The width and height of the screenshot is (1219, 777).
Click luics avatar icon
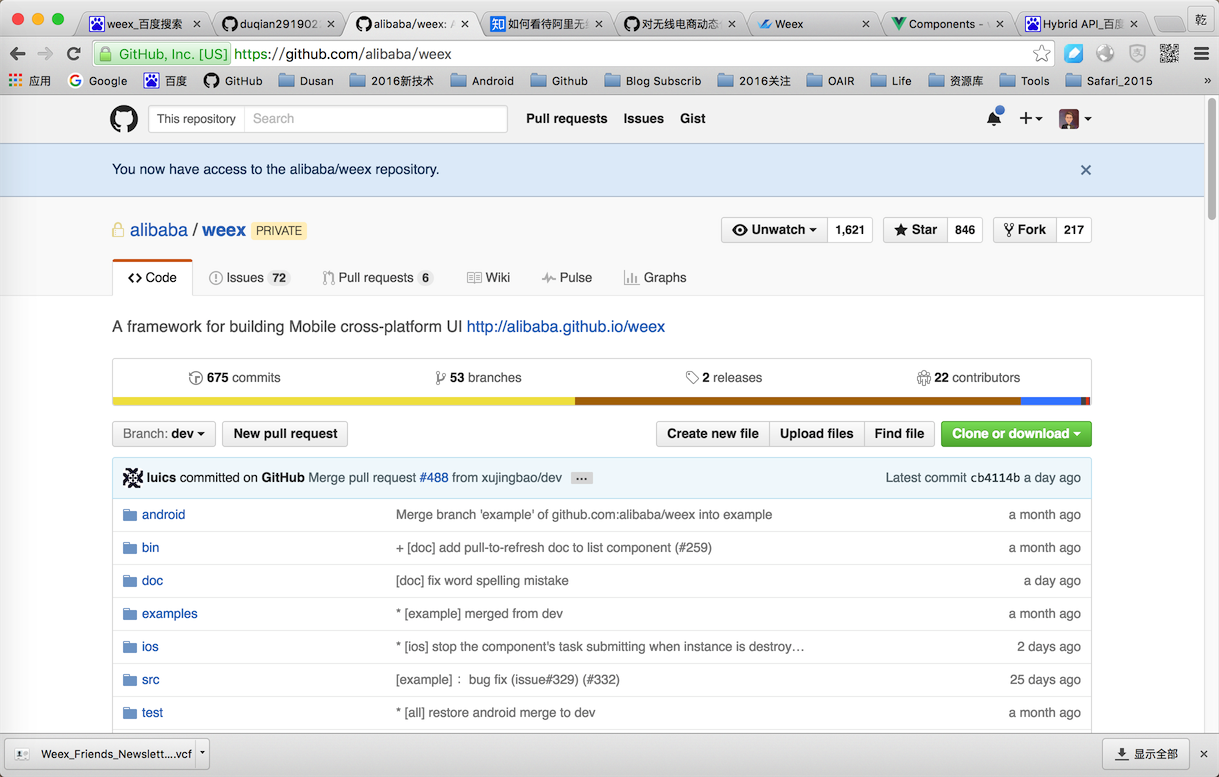point(132,478)
